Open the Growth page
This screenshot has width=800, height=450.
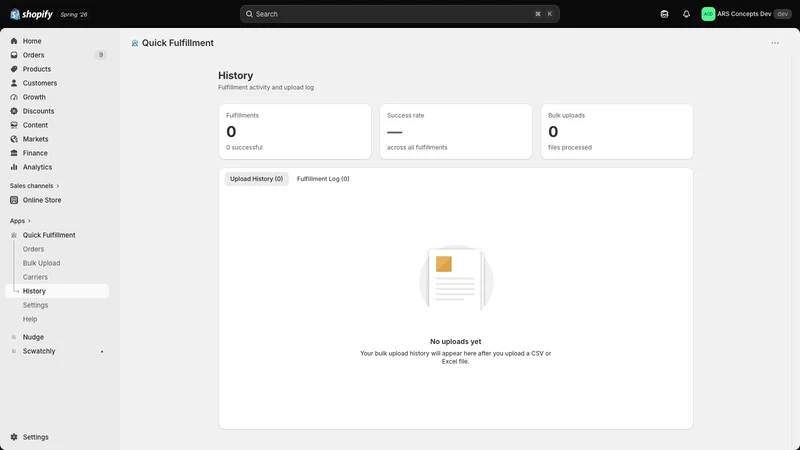pos(34,97)
